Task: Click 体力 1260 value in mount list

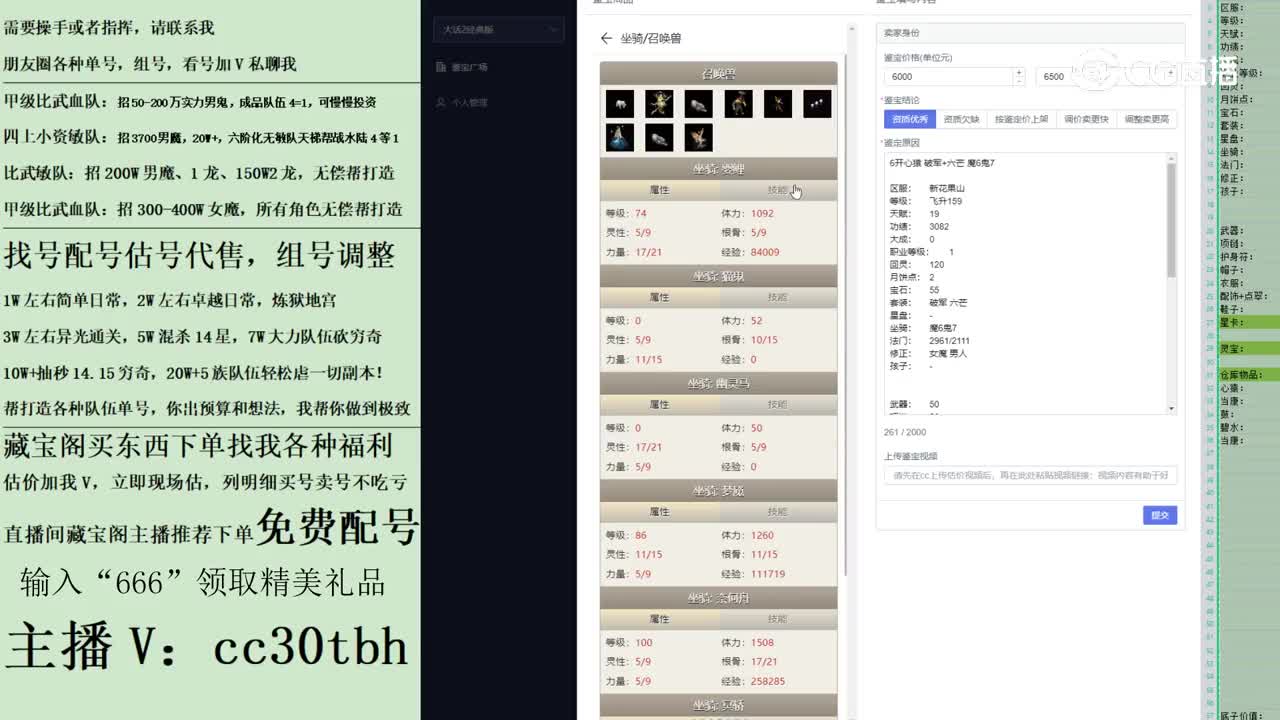Action: tap(762, 535)
